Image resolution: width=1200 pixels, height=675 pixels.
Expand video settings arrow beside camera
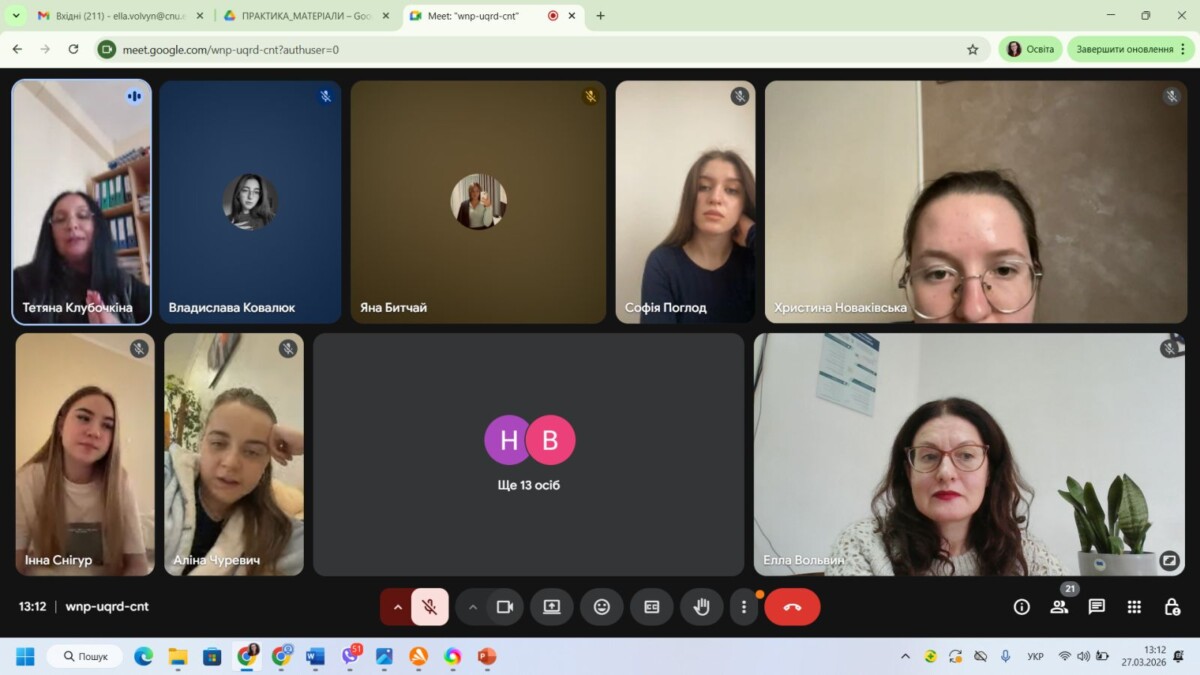click(x=473, y=607)
